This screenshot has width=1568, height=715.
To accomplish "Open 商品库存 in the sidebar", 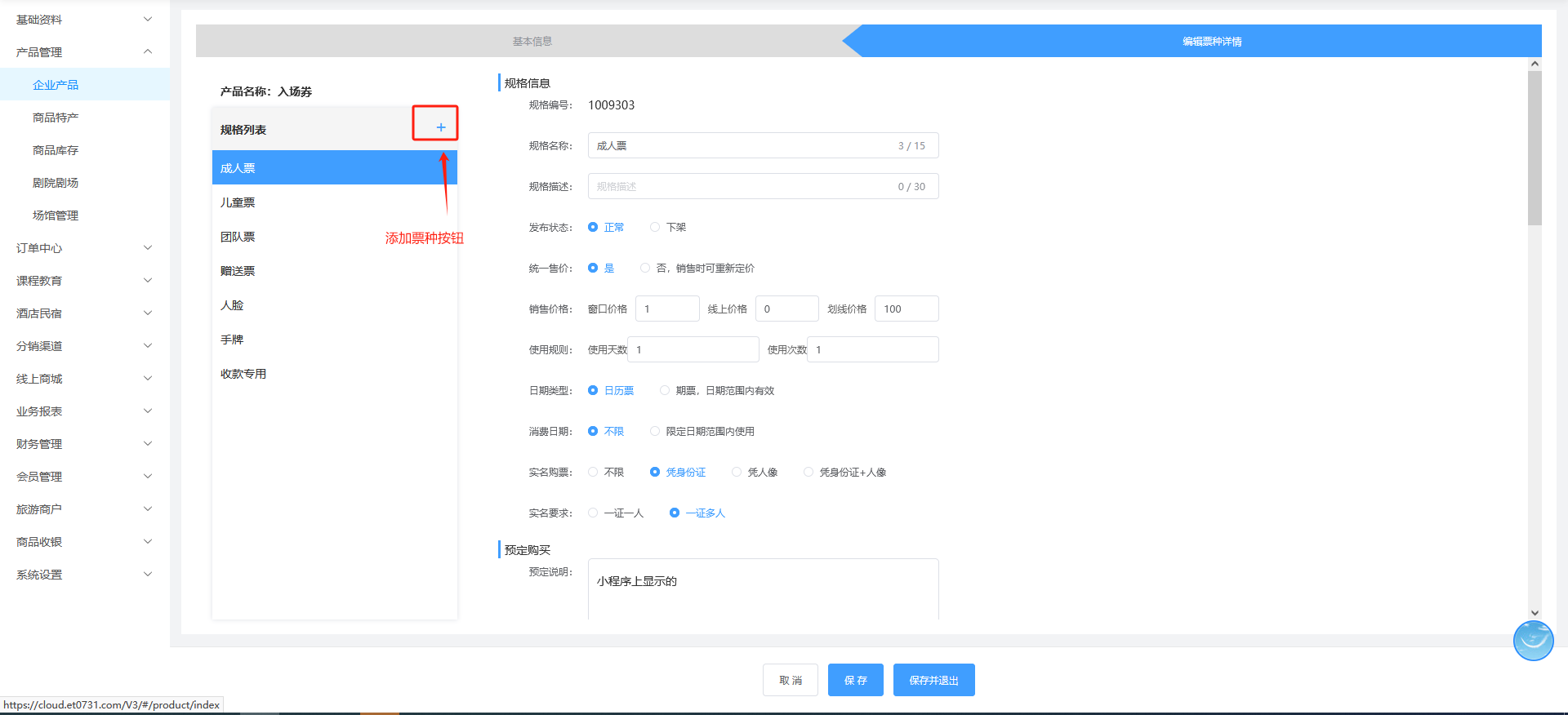I will [x=56, y=150].
